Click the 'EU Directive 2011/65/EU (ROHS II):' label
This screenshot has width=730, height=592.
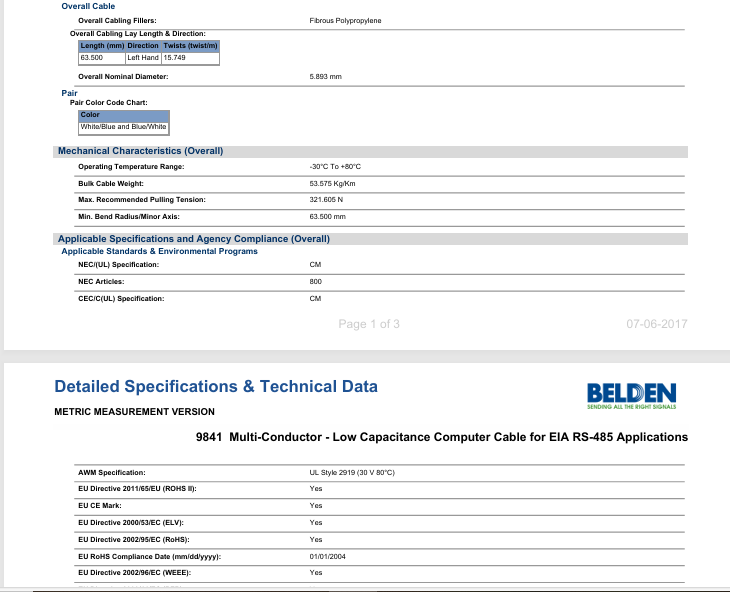coord(137,489)
